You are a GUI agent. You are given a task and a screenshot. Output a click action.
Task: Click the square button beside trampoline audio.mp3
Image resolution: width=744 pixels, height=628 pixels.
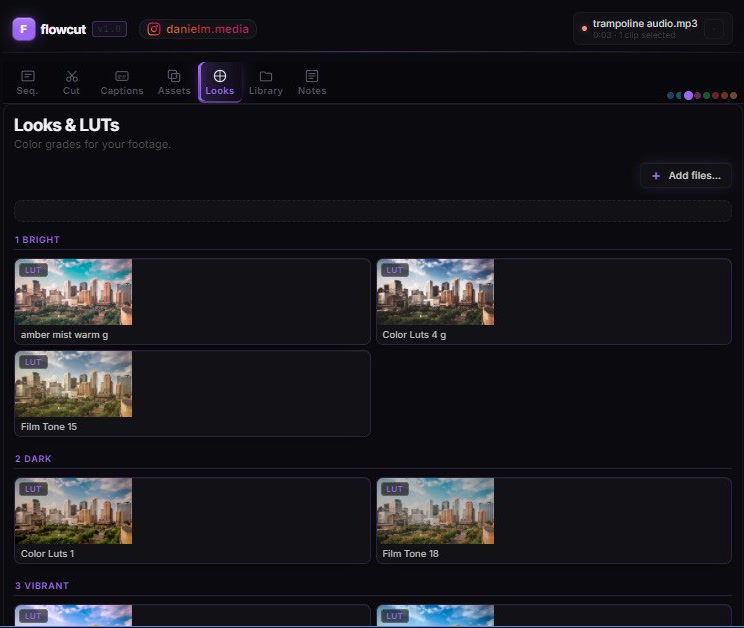click(x=714, y=29)
